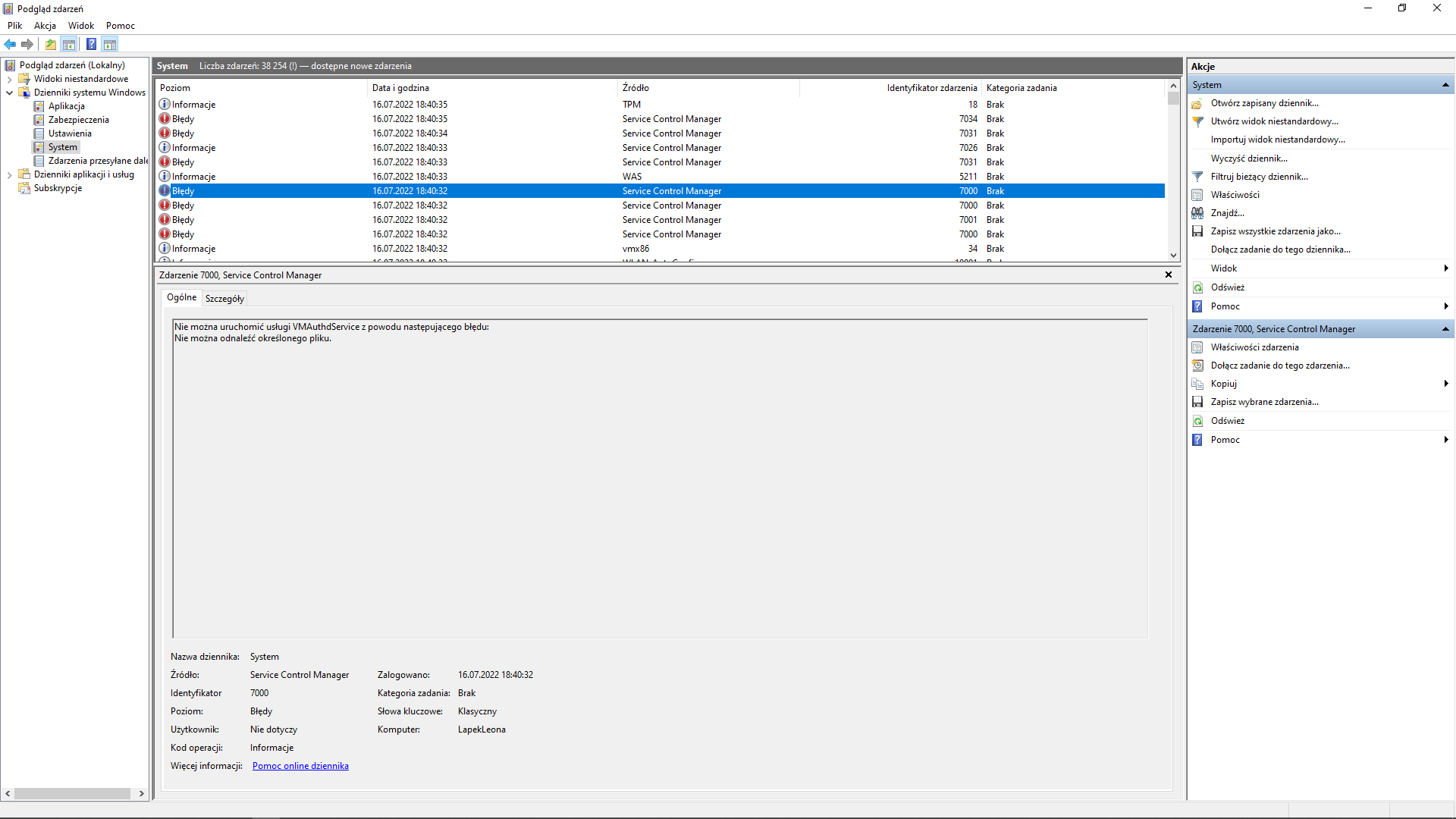The image size is (1456, 819).
Task: Open the Akcja menu
Action: [45, 26]
